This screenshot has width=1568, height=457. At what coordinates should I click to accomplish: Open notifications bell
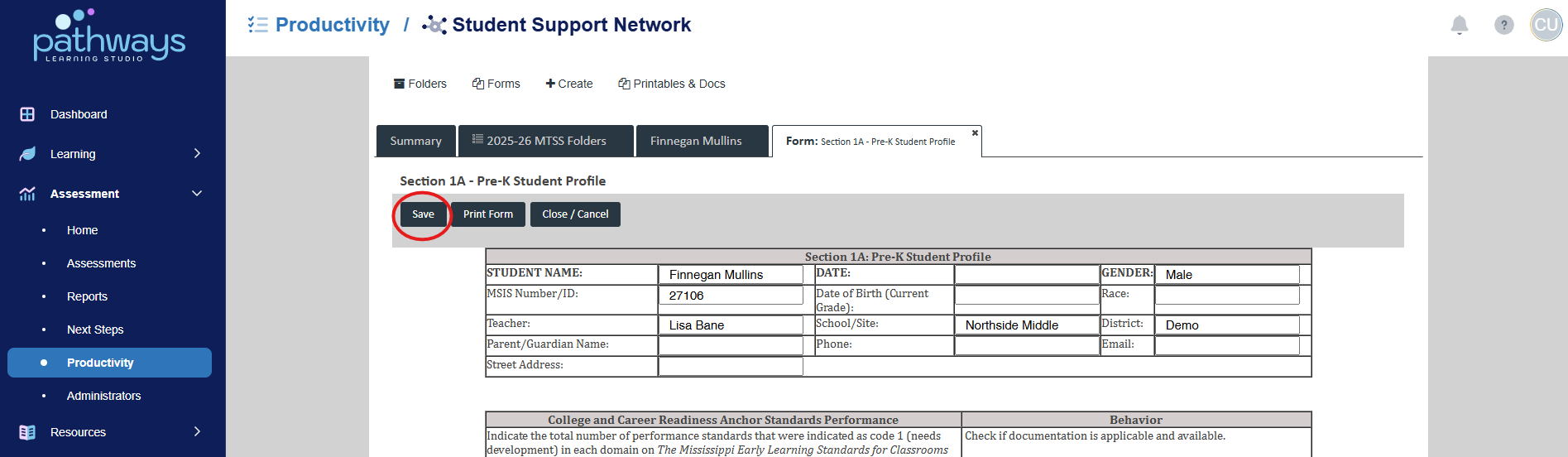point(1460,25)
